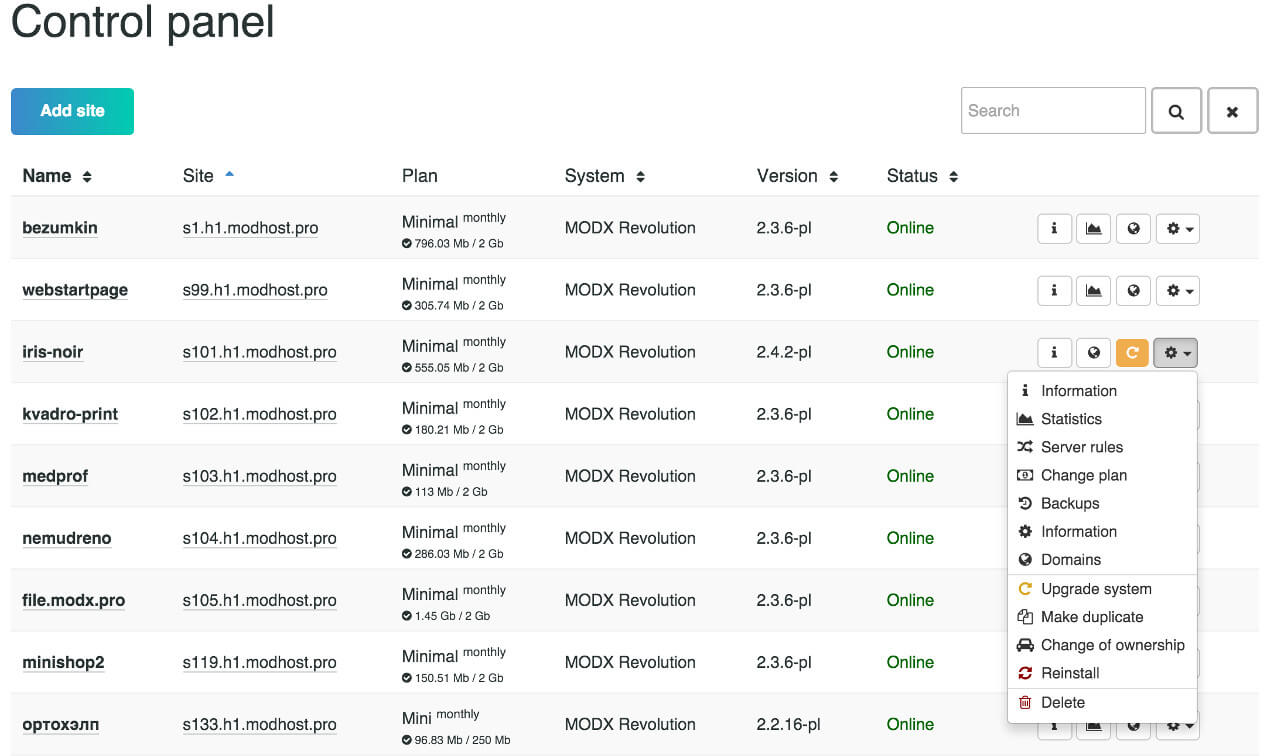Click the statistics icon for nemudreno
This screenshot has width=1274, height=756.
pyautogui.click(x=1093, y=538)
